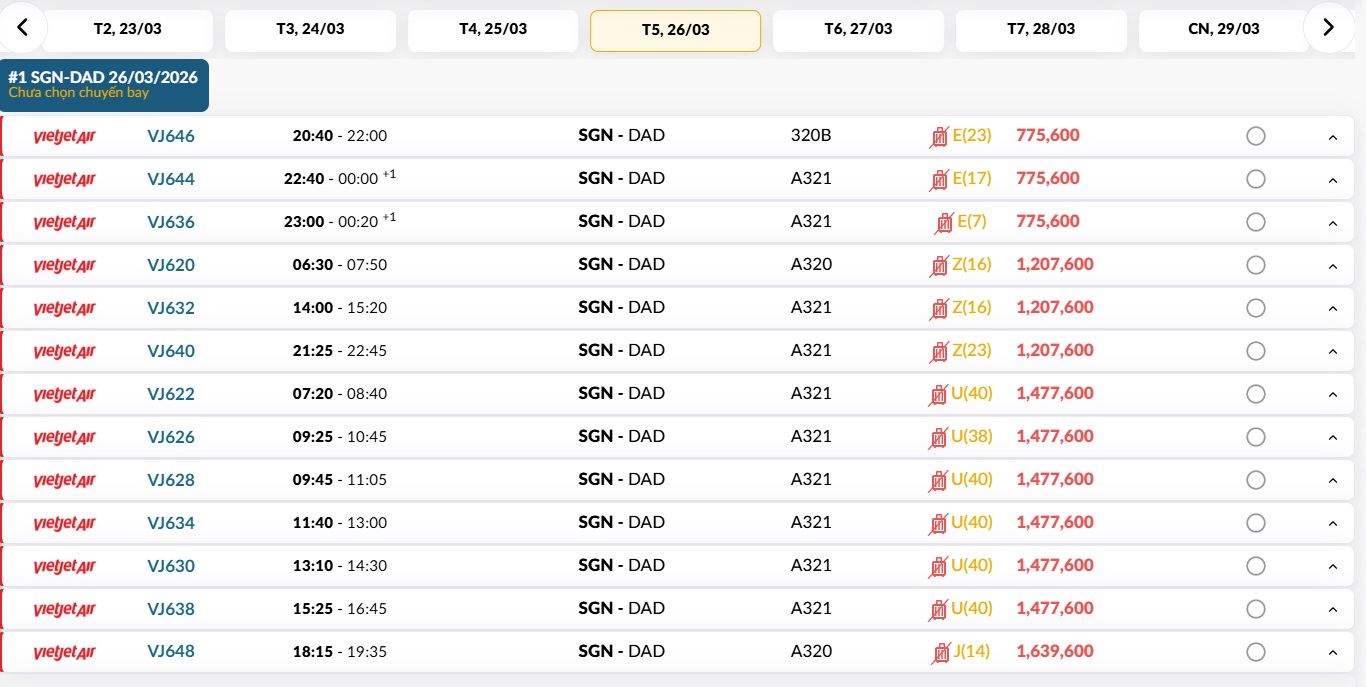Collapse details for flight VJ644

click(1332, 181)
